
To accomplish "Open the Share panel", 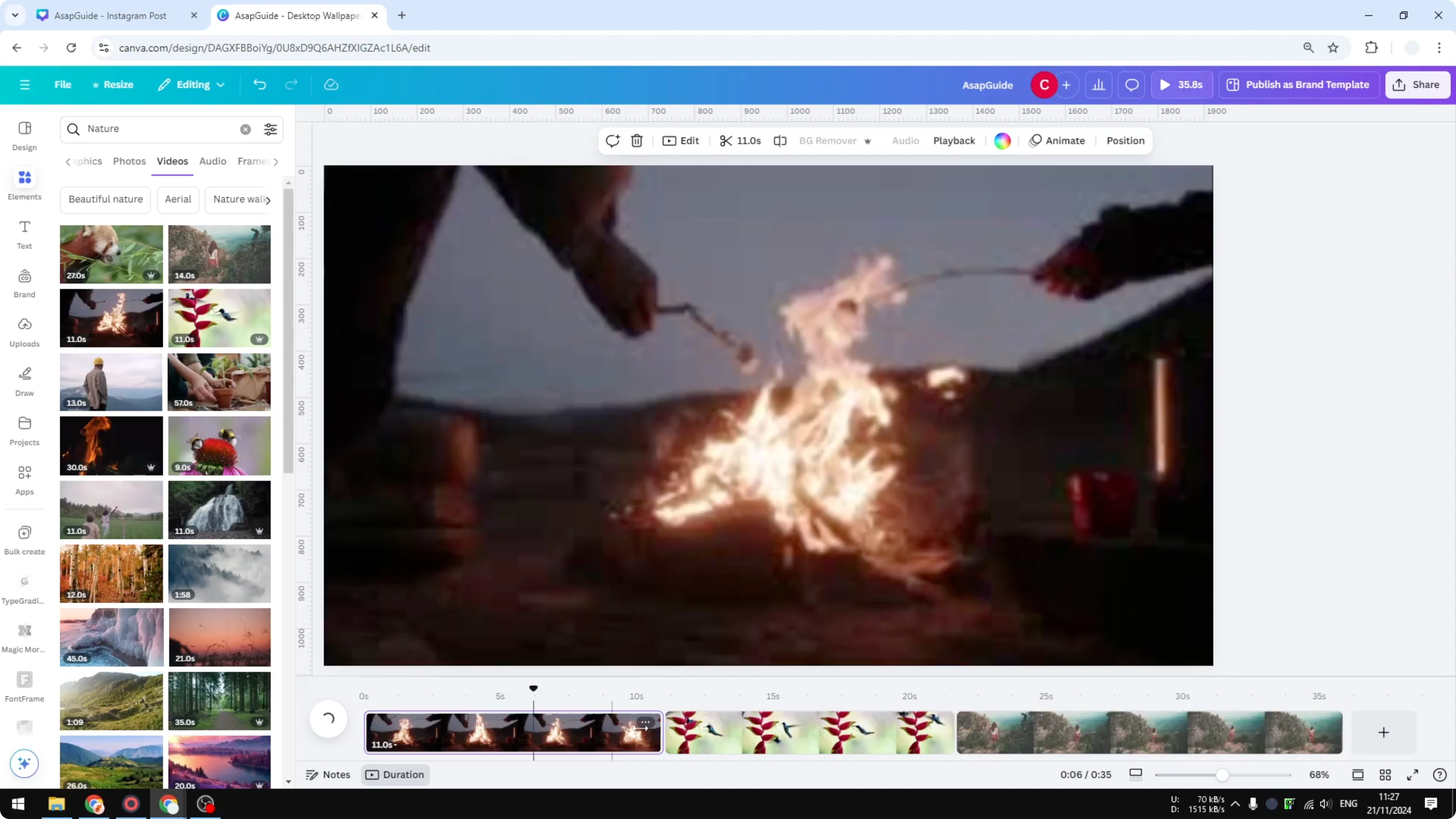I will [1418, 84].
